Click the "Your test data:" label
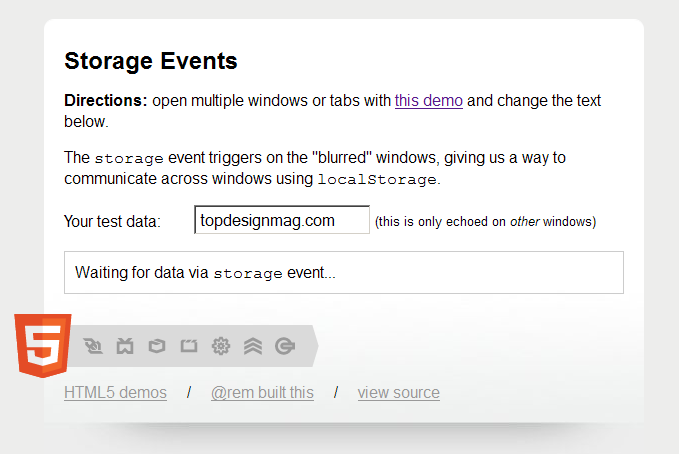Viewport: 679px width, 454px height. pyautogui.click(x=112, y=222)
